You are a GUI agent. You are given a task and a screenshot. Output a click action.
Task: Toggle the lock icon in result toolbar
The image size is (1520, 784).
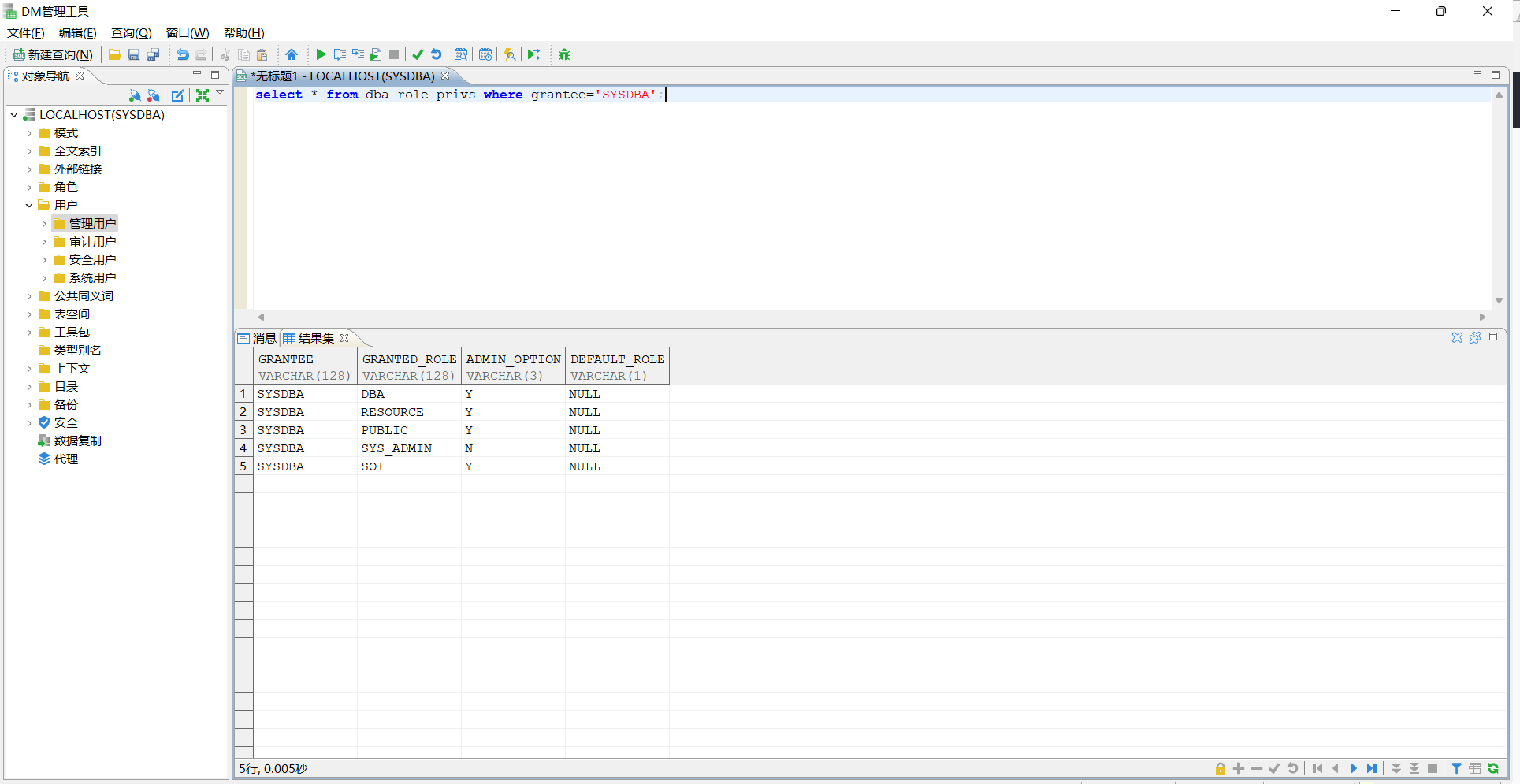point(1221,768)
